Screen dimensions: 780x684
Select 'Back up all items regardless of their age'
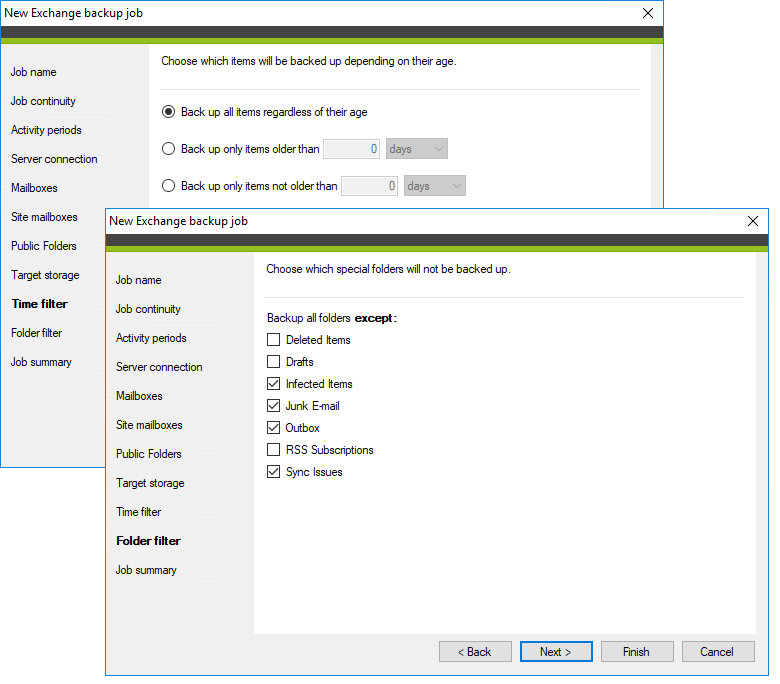coord(169,112)
